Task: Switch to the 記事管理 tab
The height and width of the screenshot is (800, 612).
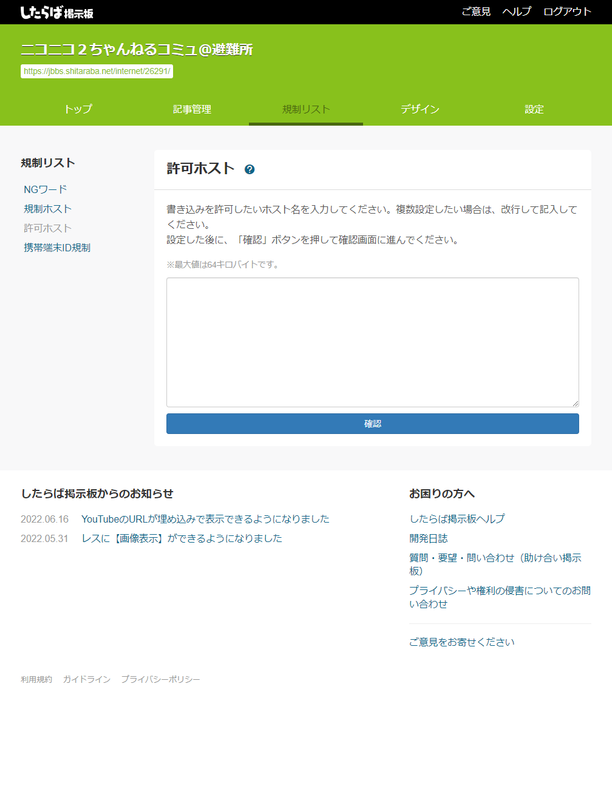Action: click(x=192, y=109)
